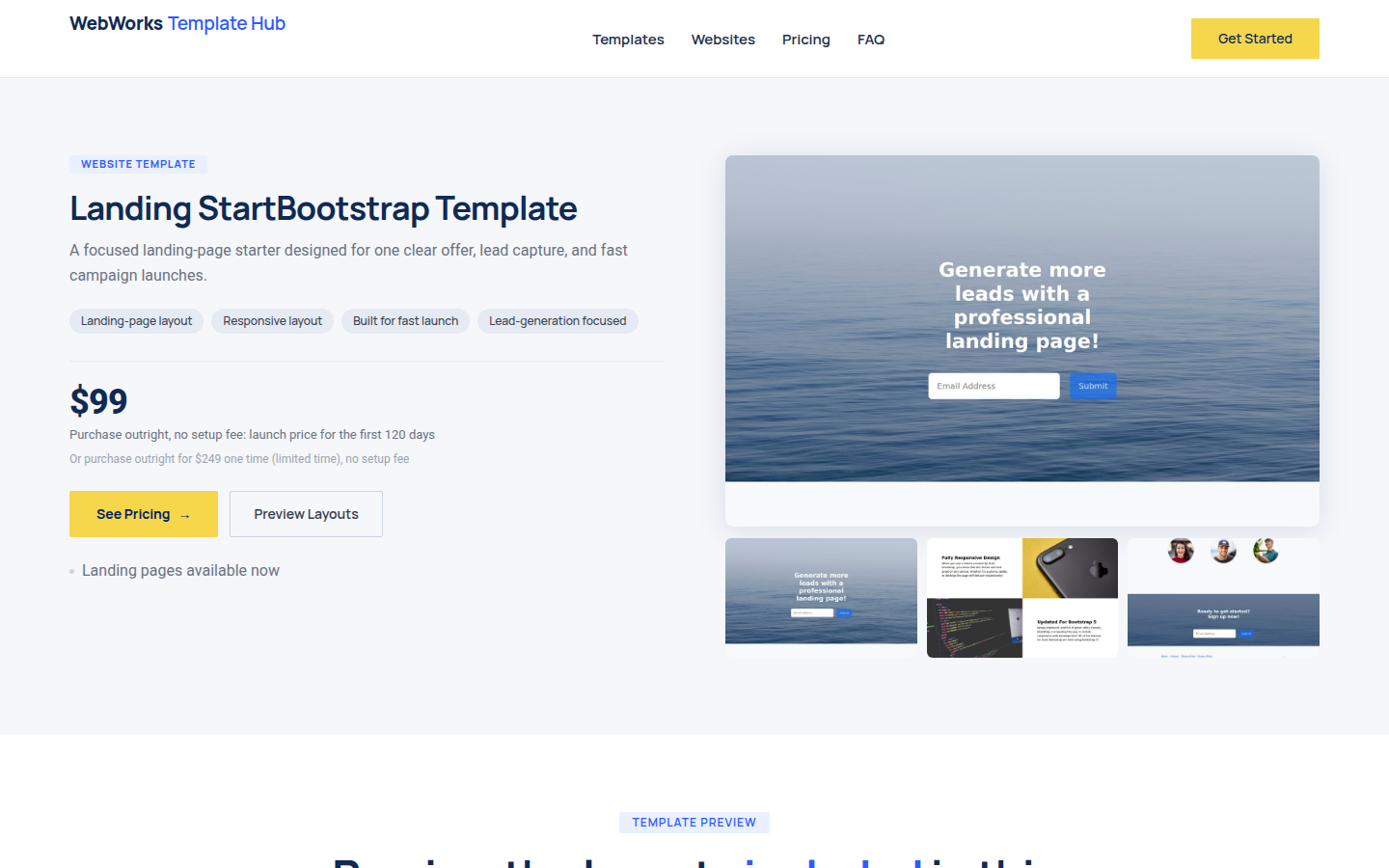The image size is (1389, 868).
Task: Click the 'Landing StartBootstrap Template' heading
Action: [323, 208]
